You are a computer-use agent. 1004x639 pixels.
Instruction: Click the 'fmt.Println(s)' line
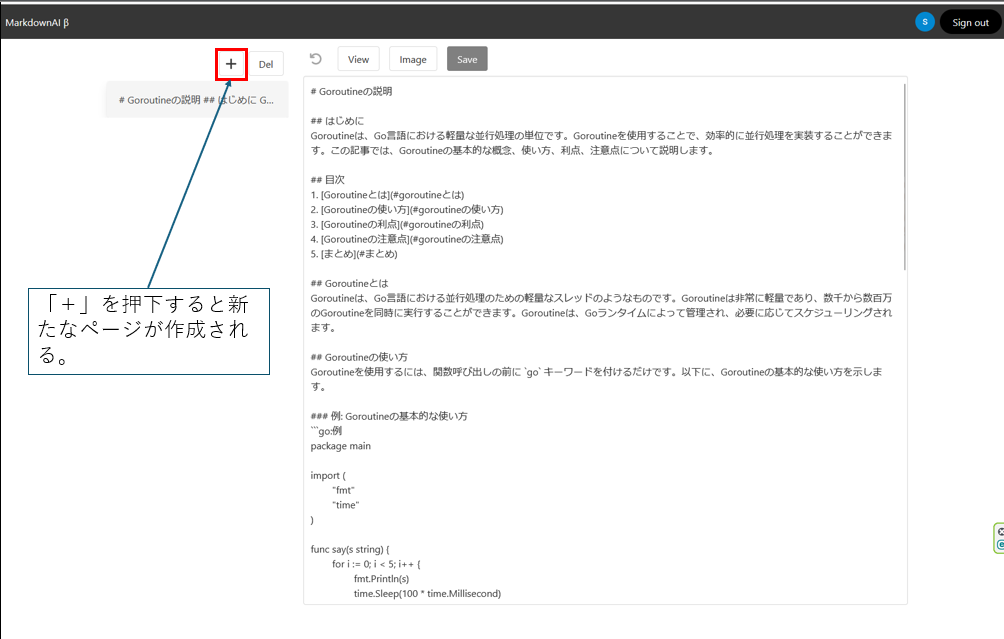pyautogui.click(x=382, y=579)
